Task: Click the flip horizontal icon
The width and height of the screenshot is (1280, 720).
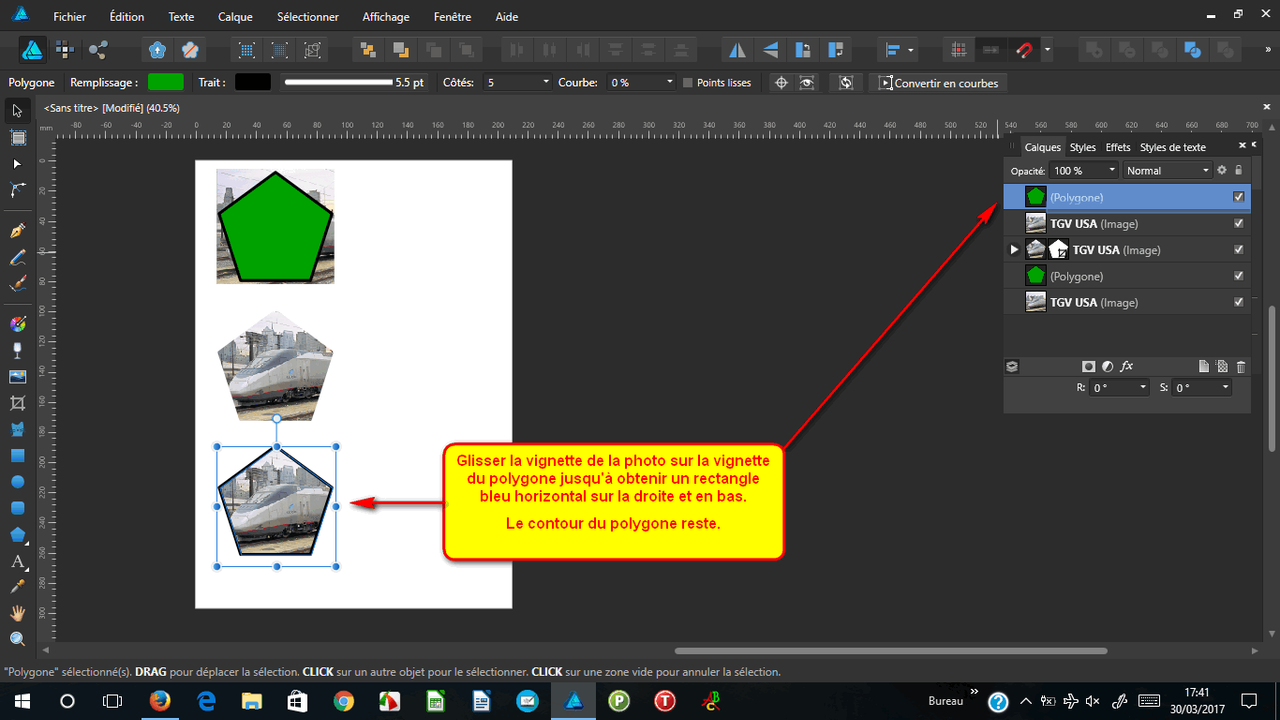Action: click(738, 50)
